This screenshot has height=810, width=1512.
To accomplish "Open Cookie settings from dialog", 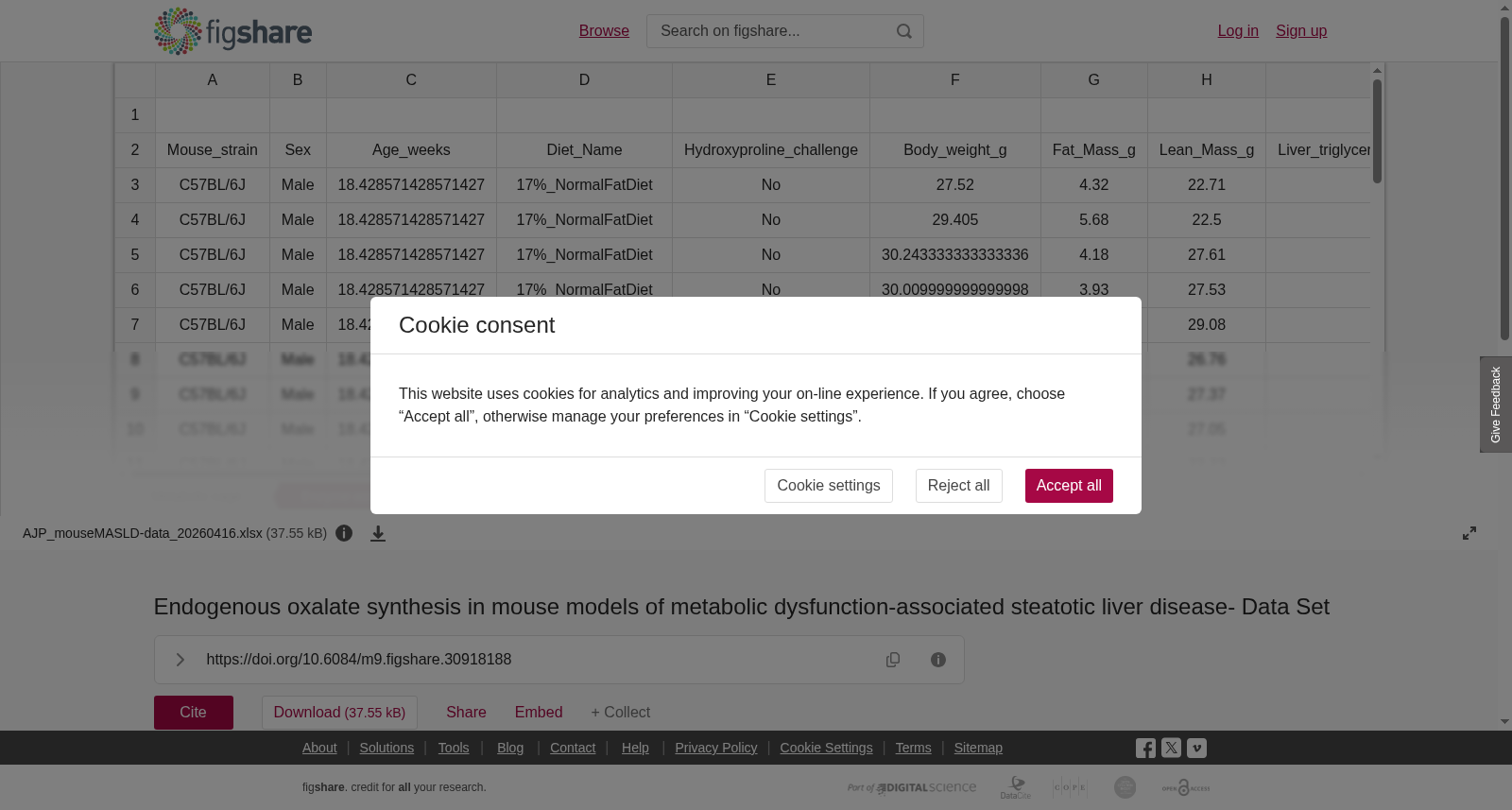I will click(x=828, y=486).
